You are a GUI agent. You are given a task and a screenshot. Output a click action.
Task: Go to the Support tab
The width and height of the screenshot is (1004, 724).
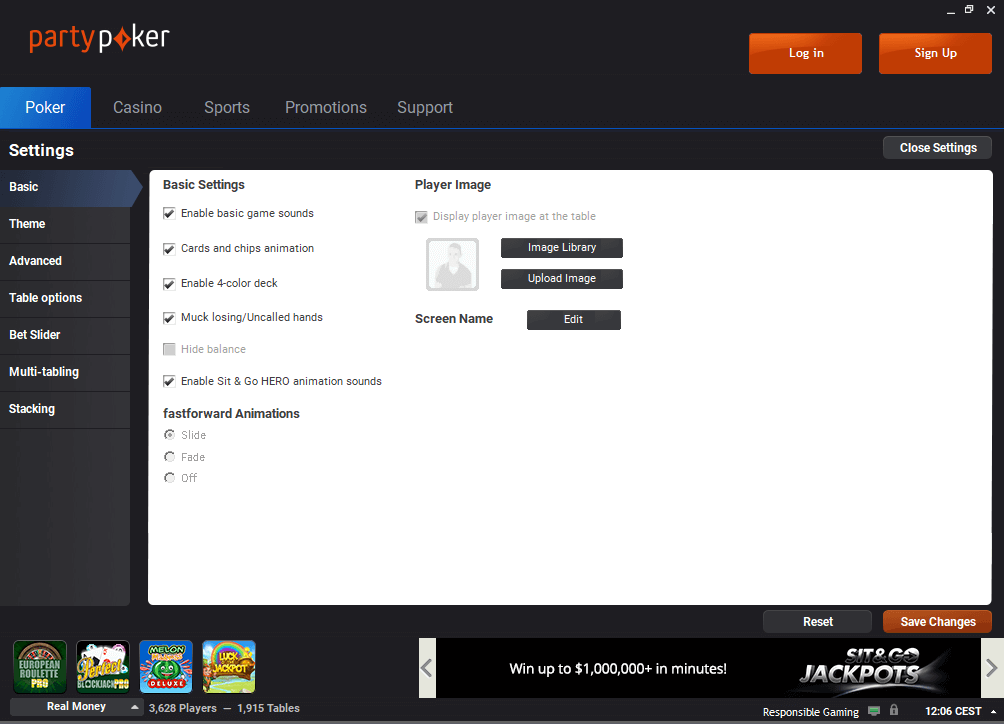425,108
